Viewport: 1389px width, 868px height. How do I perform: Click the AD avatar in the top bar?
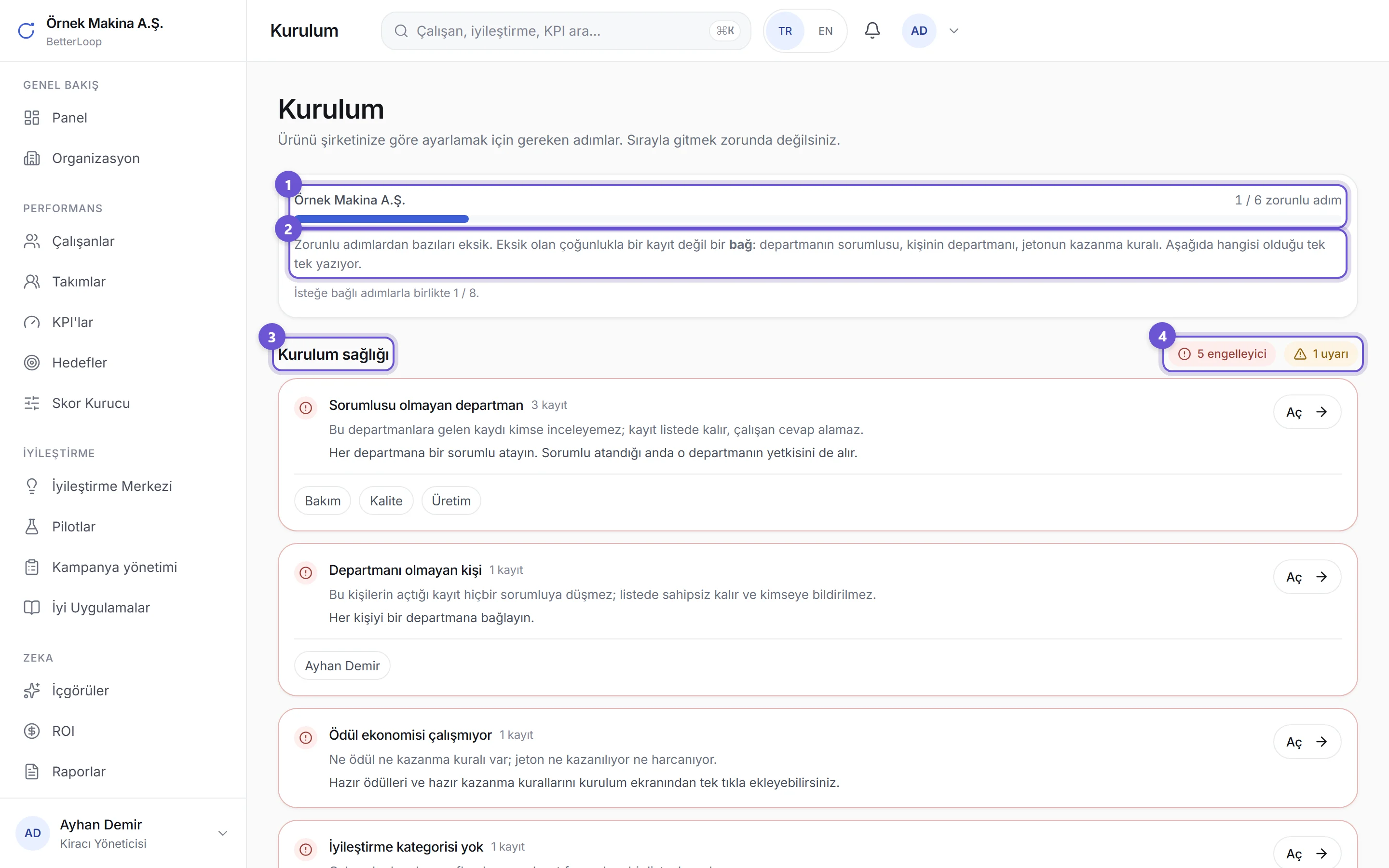point(919,31)
